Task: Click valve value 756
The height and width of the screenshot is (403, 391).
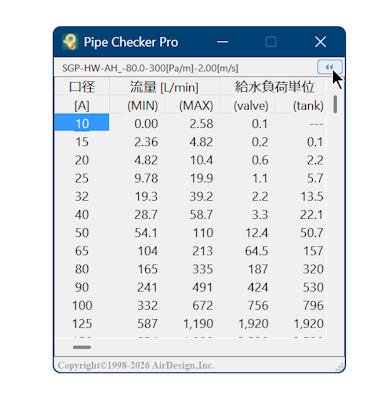Action: [x=258, y=305]
